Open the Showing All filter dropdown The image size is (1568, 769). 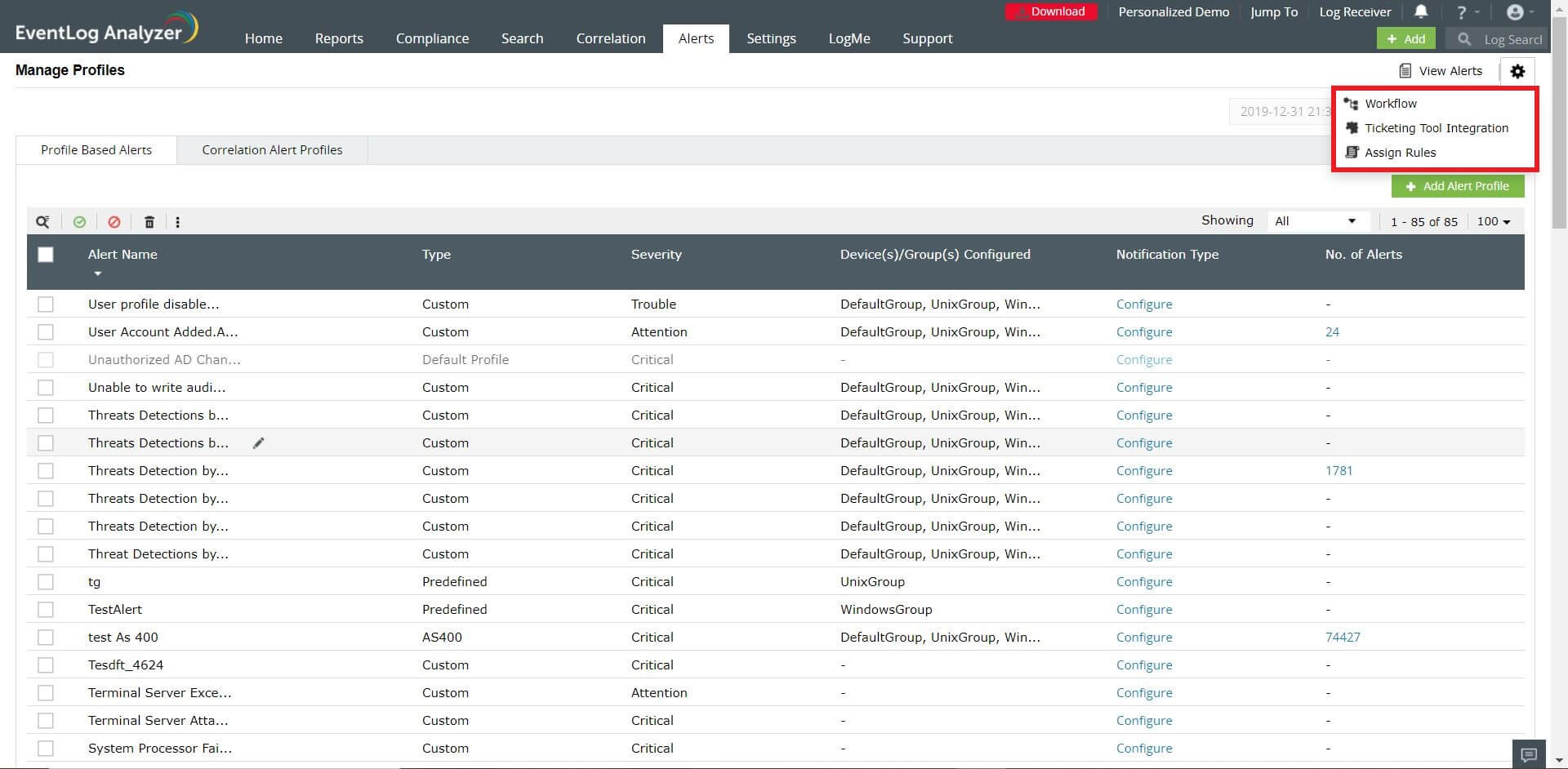(x=1316, y=221)
